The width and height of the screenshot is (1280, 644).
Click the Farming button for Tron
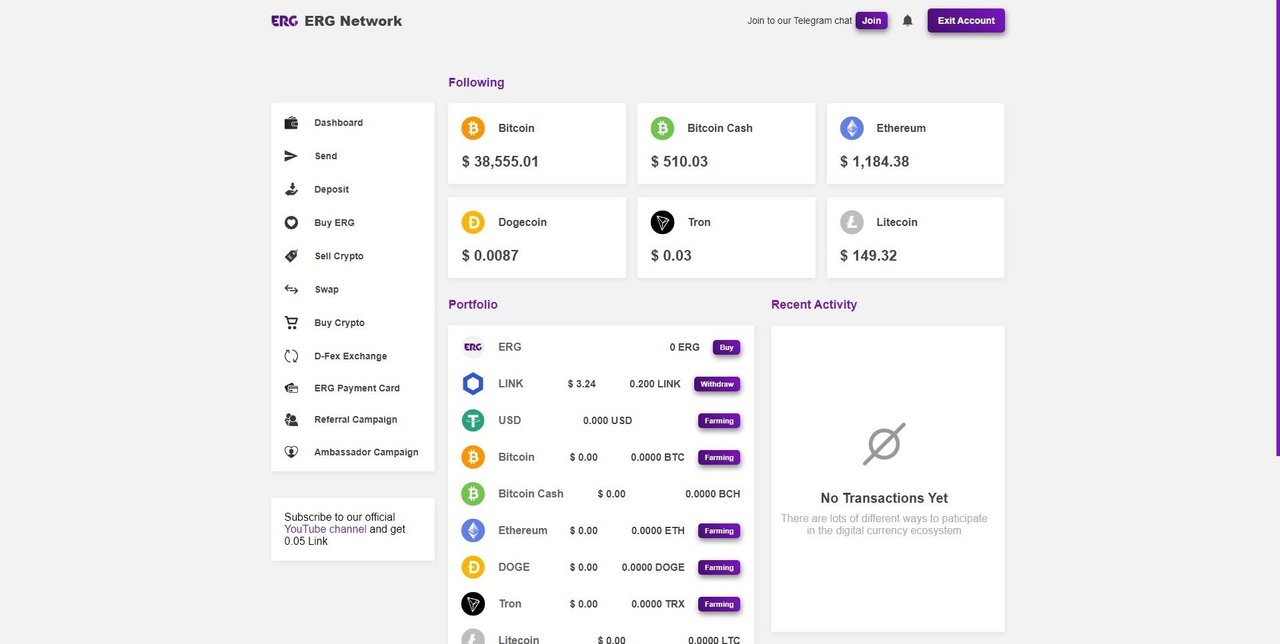pyautogui.click(x=719, y=604)
